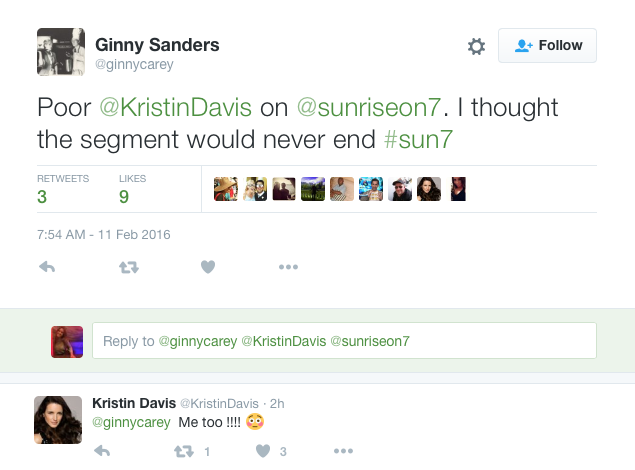Like Ginny Sanders' tweet with heart

[x=208, y=267]
